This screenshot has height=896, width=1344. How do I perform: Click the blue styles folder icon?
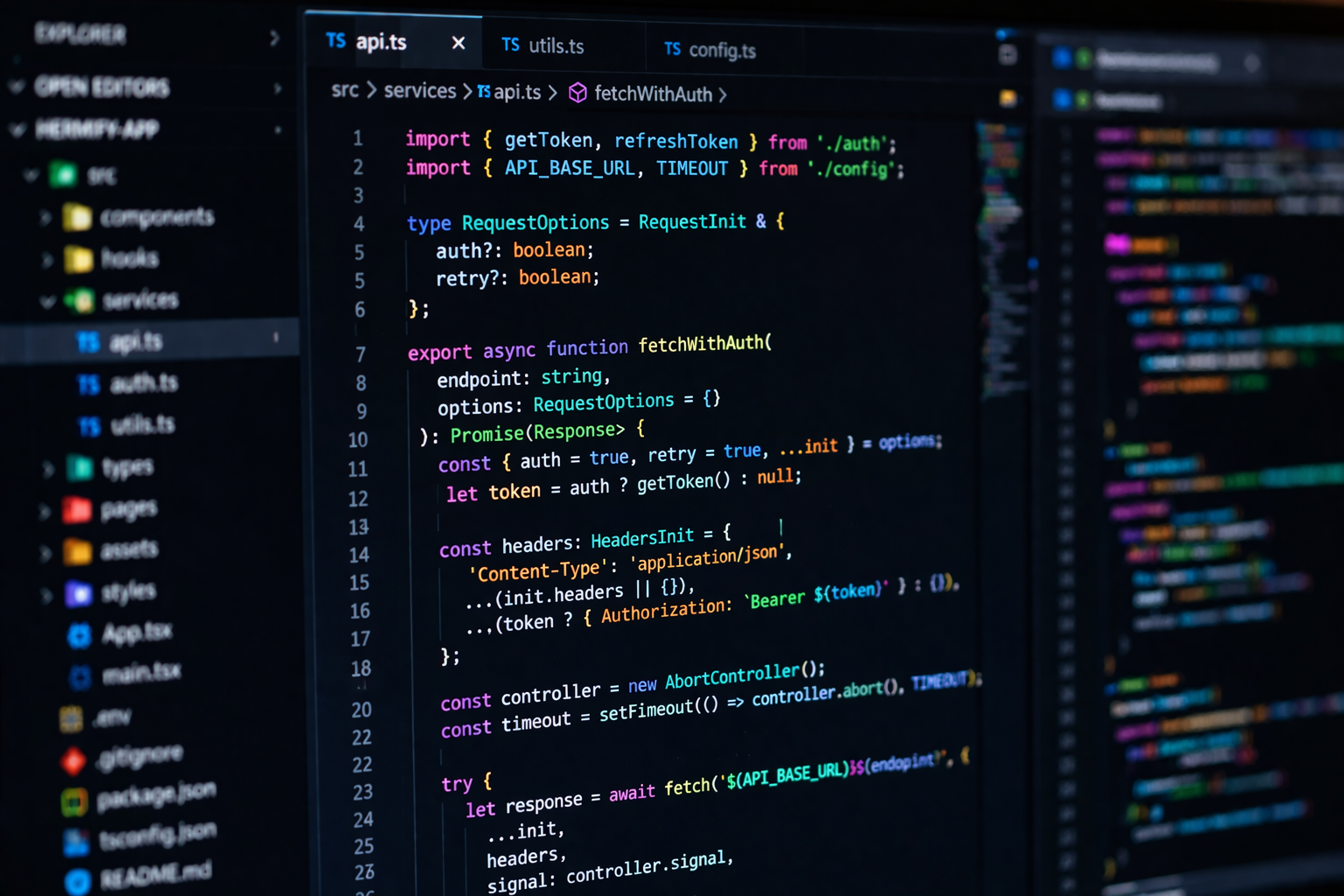pos(79,594)
